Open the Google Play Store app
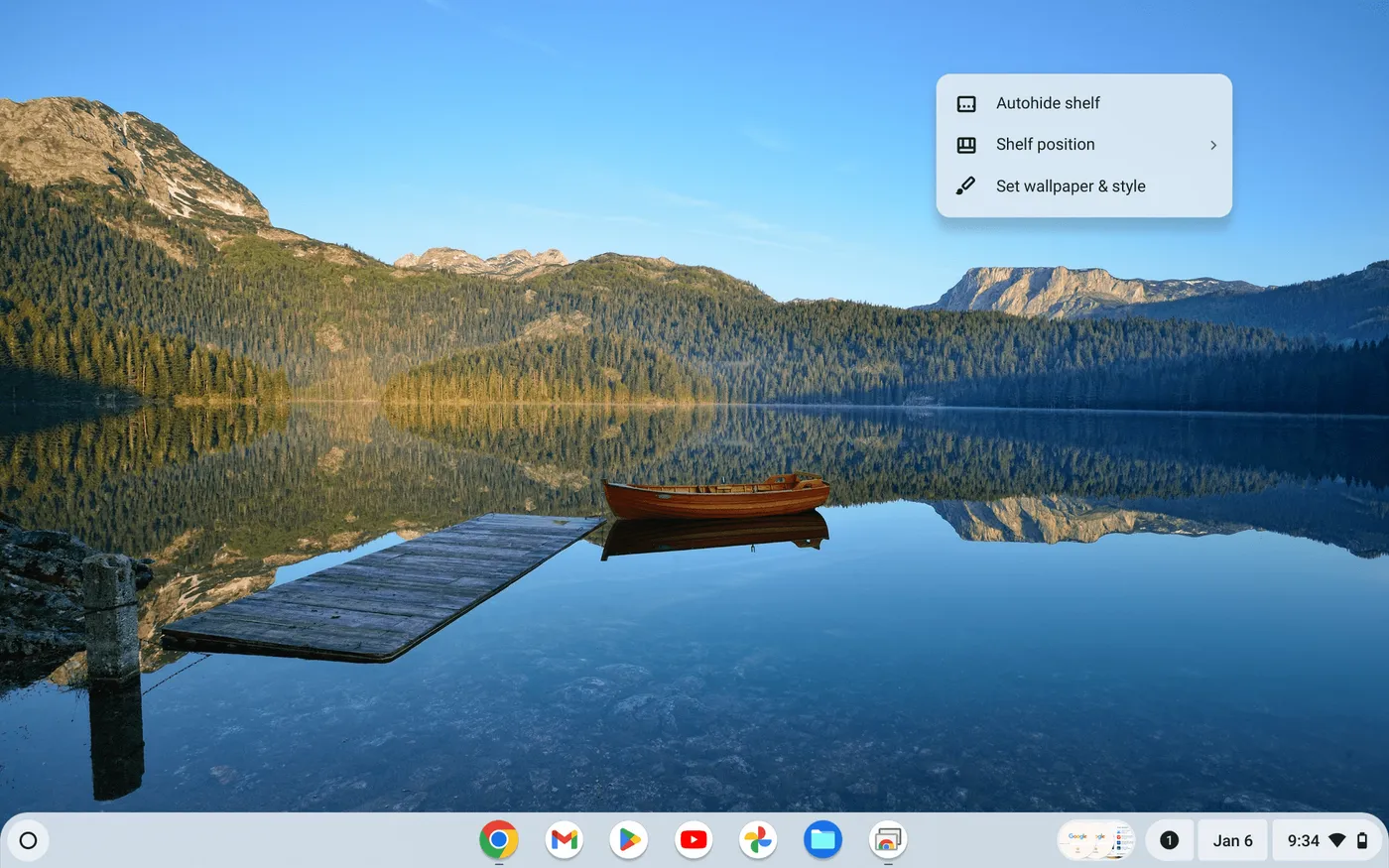 [629, 840]
